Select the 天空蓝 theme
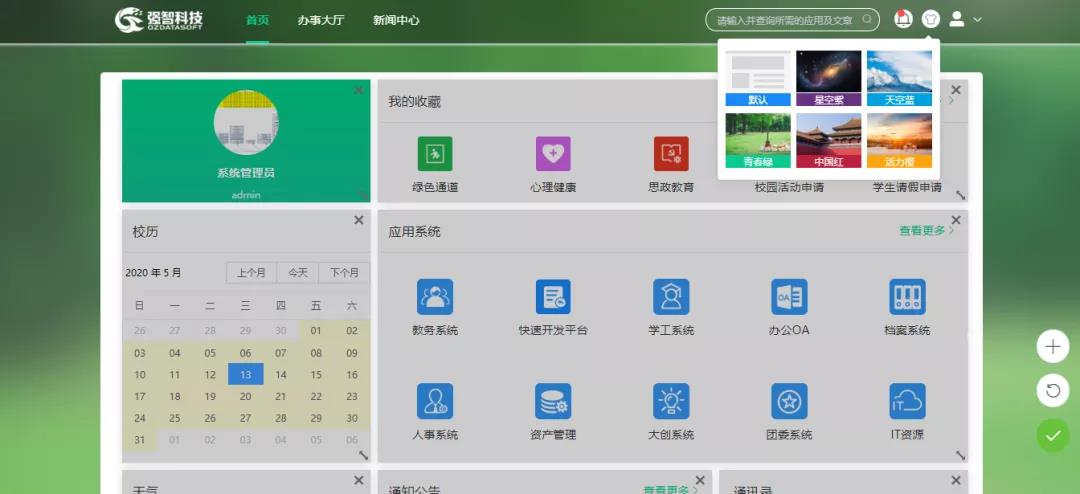 pos(899,78)
